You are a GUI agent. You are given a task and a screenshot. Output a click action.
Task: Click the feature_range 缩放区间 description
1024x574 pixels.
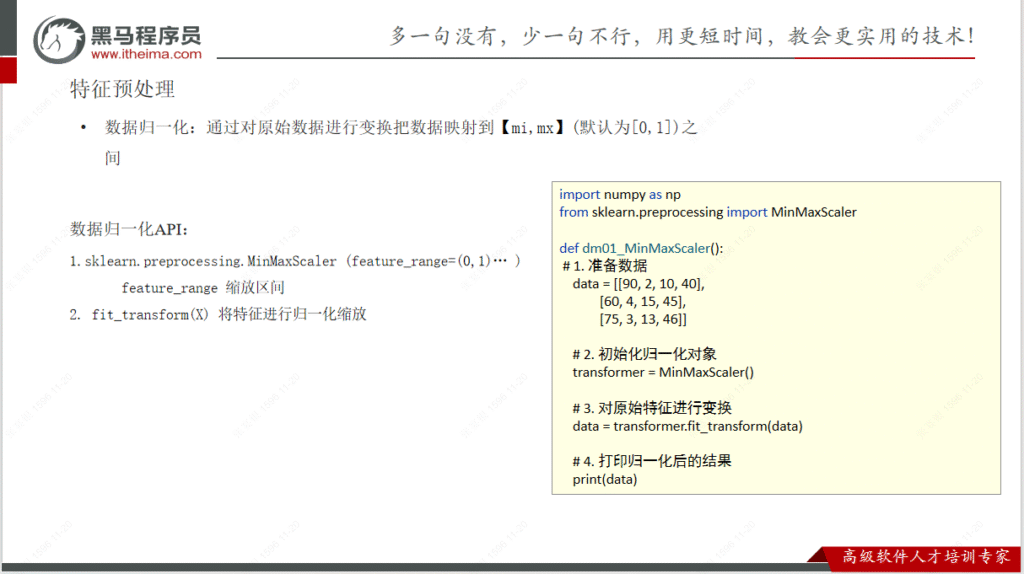203,288
